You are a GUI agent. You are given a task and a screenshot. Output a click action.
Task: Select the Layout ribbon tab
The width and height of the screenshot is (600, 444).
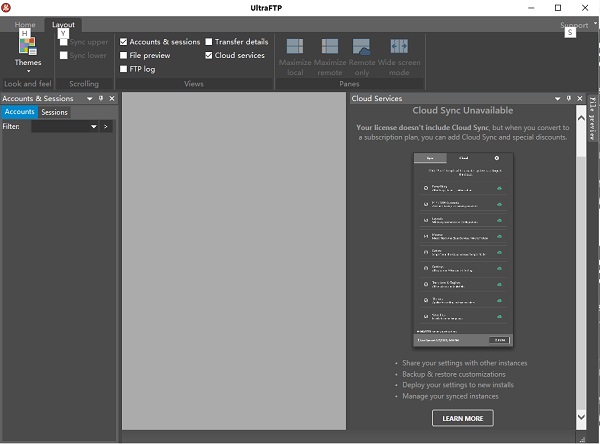pos(63,24)
